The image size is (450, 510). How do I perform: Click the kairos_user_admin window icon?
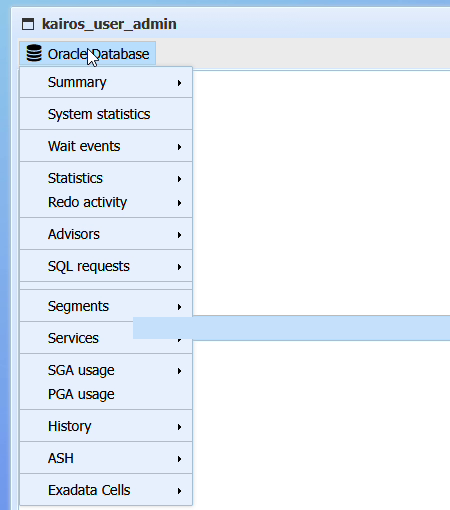click(x=28, y=24)
